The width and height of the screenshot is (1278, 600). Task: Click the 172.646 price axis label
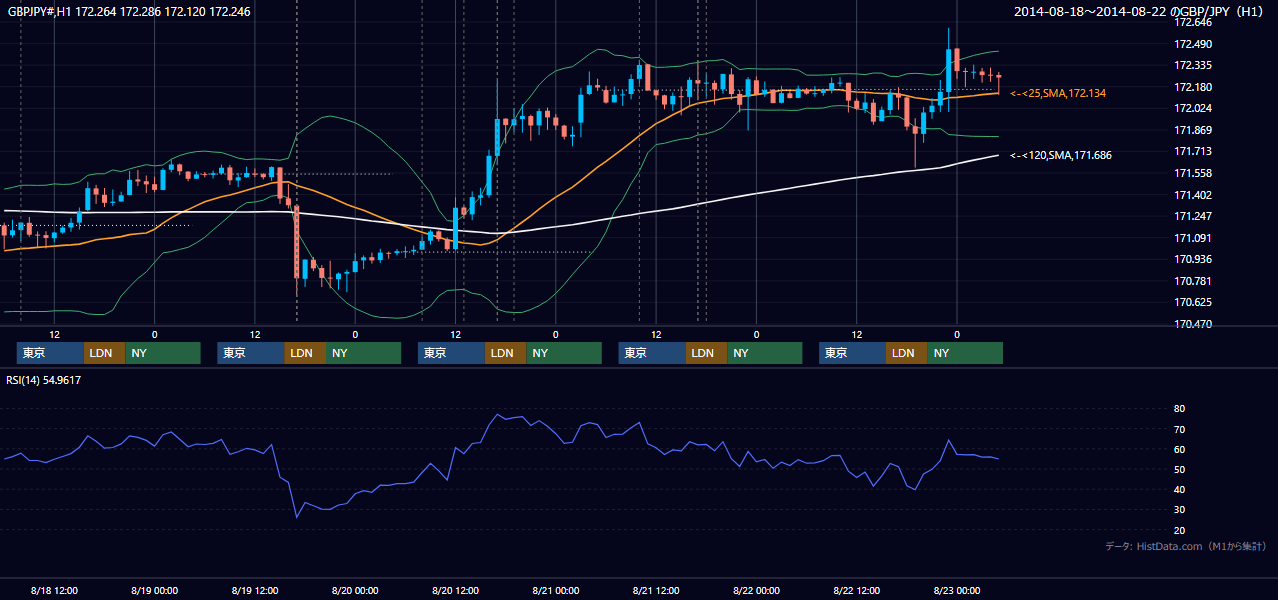click(x=1194, y=22)
